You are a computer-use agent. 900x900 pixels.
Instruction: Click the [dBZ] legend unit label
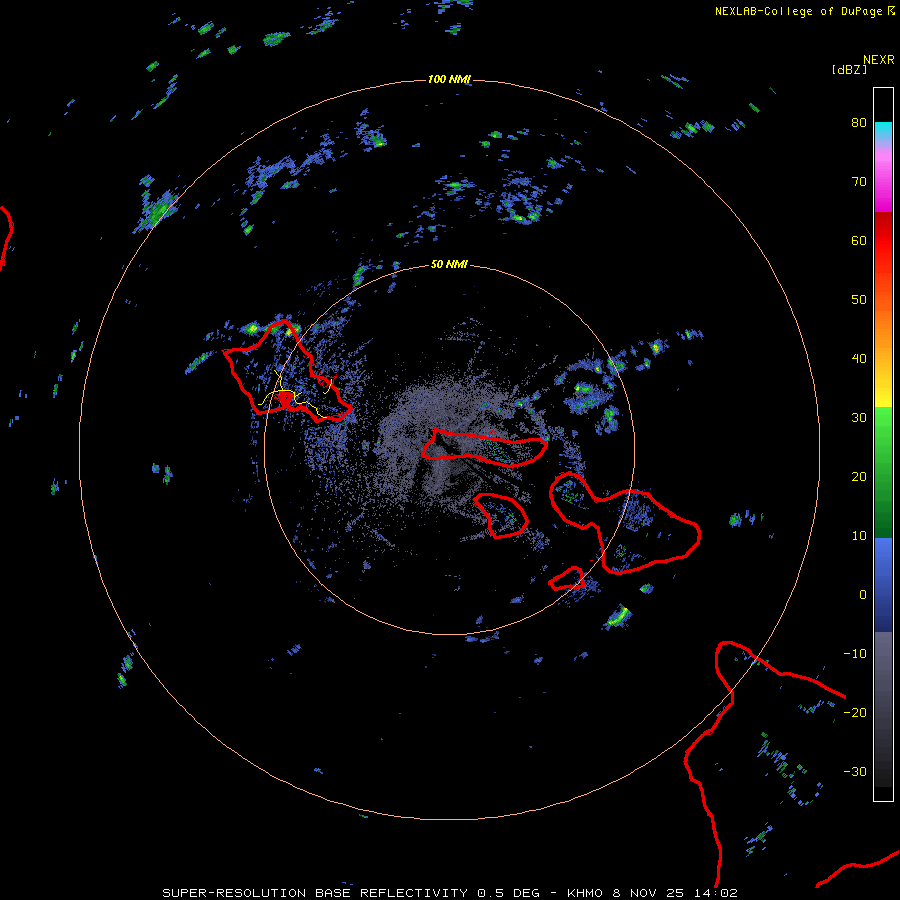tap(849, 69)
